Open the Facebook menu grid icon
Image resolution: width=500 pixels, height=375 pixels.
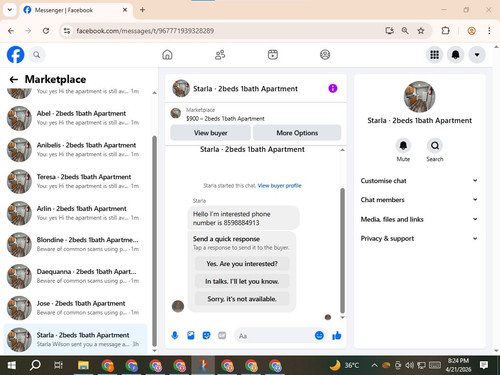pos(434,55)
